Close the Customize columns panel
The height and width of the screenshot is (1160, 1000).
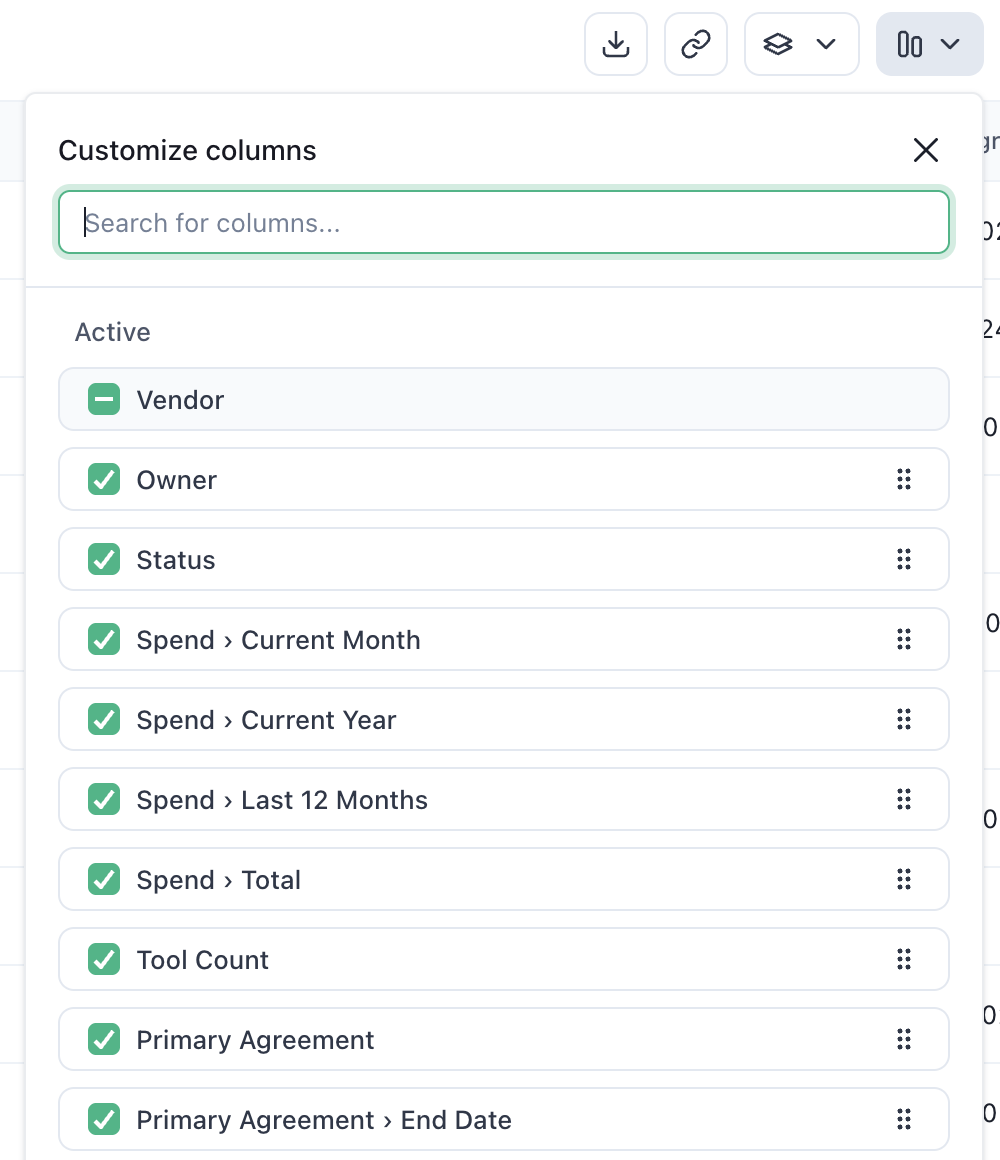click(x=926, y=150)
